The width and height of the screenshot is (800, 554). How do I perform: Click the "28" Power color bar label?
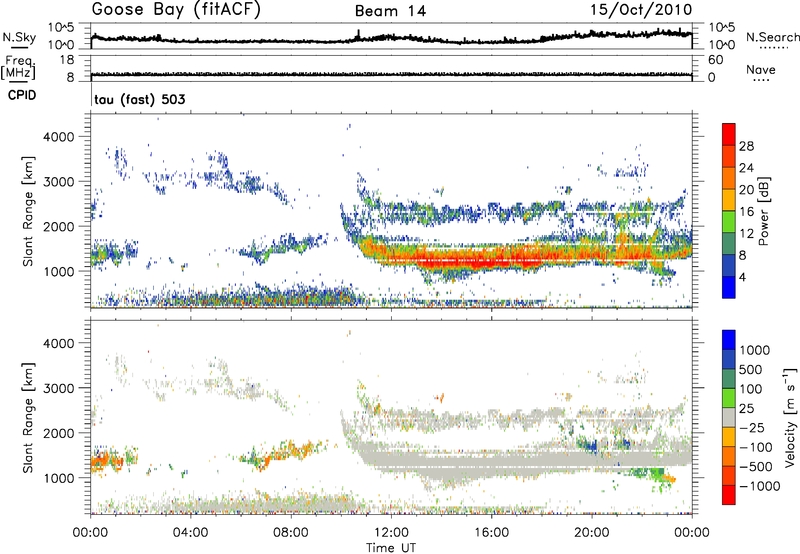(746, 146)
